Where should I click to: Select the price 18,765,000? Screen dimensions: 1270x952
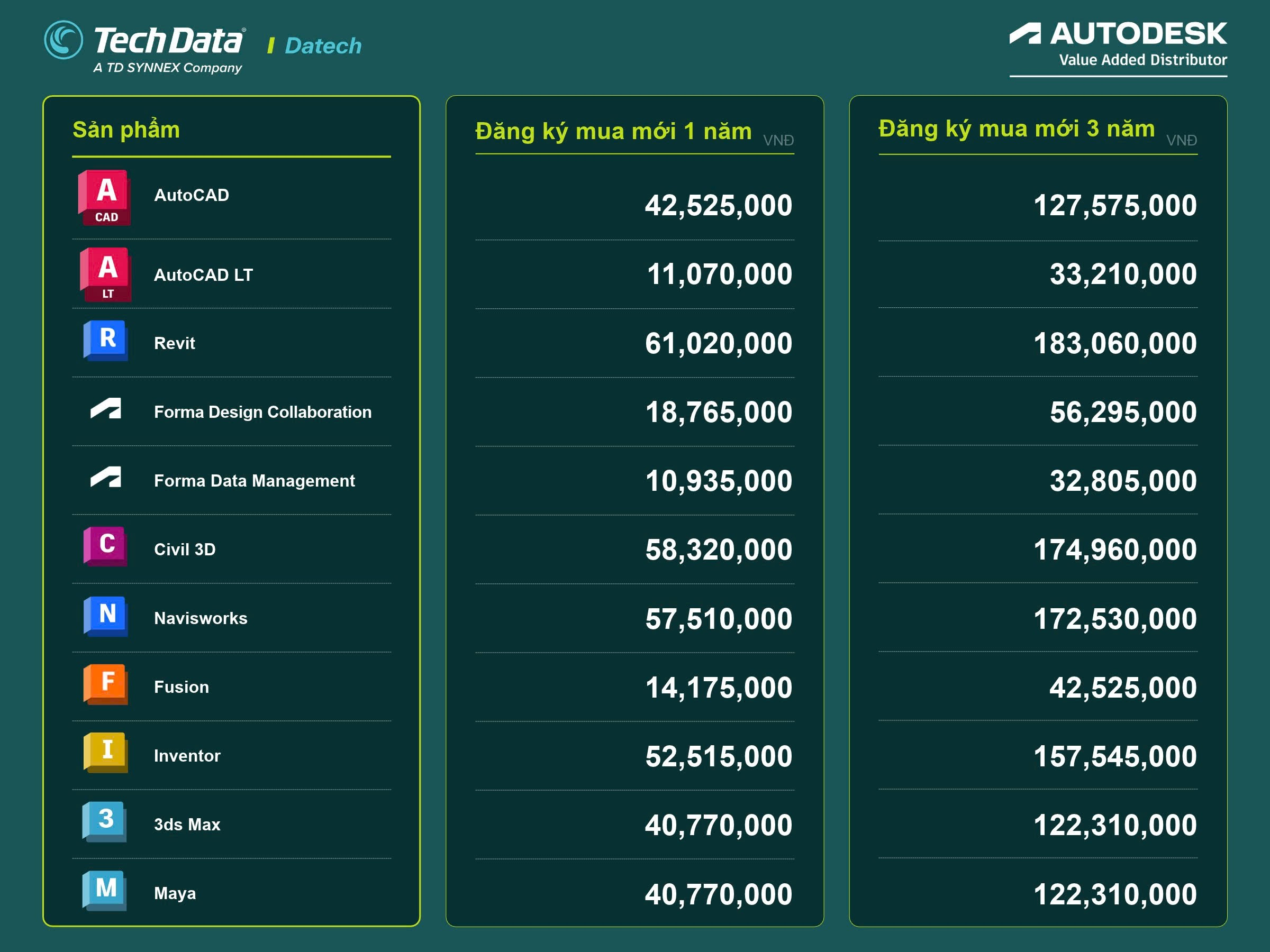pyautogui.click(x=719, y=413)
